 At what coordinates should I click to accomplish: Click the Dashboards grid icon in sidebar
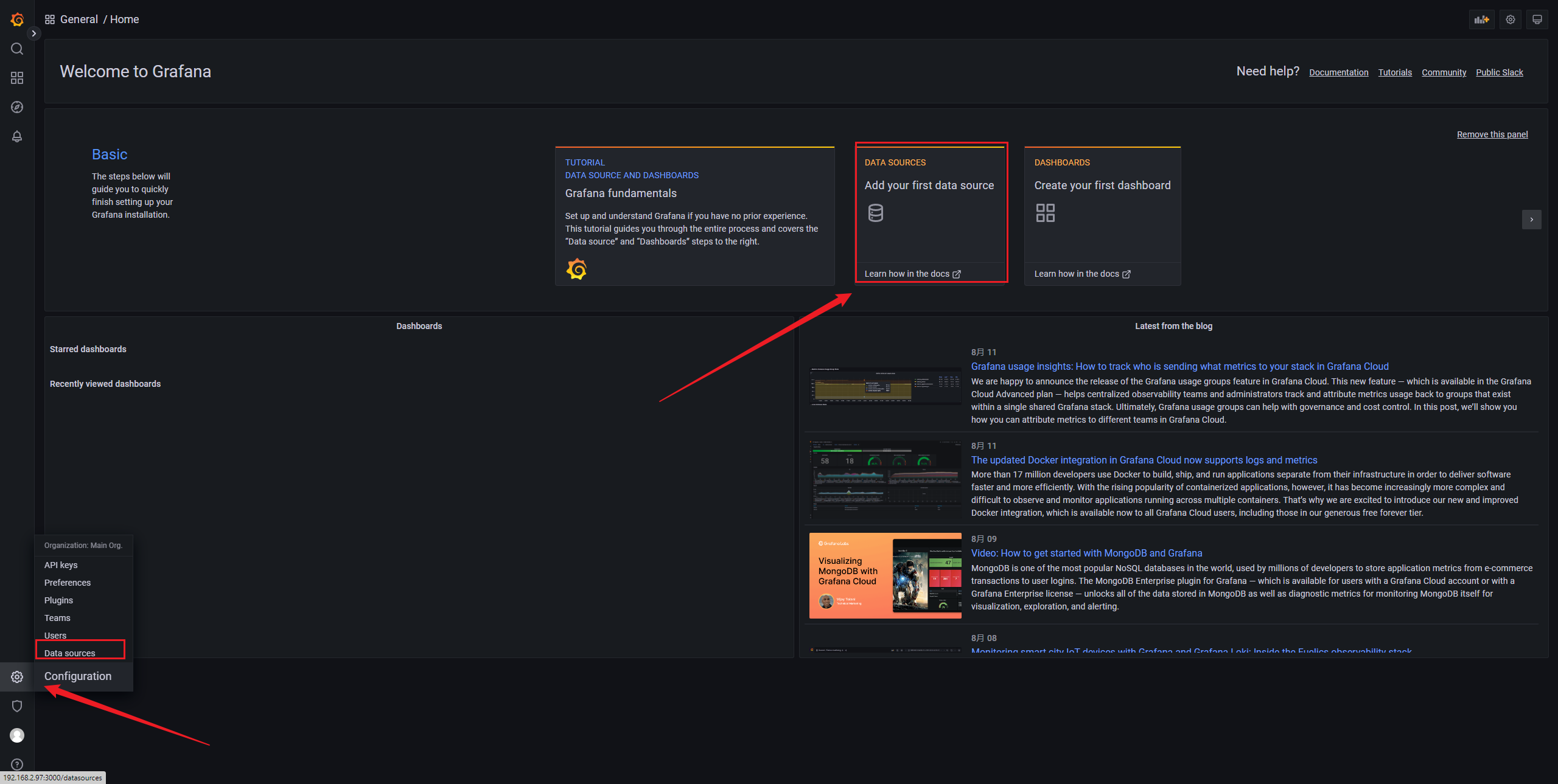tap(17, 78)
